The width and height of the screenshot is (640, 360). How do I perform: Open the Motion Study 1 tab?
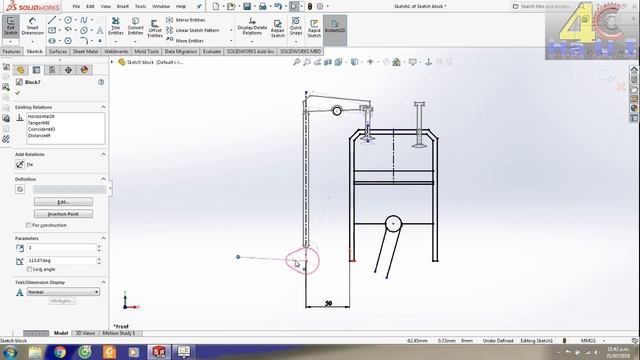pos(118,333)
